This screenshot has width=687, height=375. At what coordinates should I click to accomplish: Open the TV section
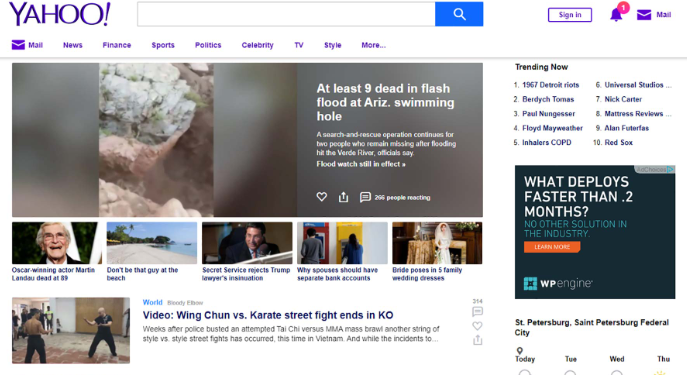(299, 45)
